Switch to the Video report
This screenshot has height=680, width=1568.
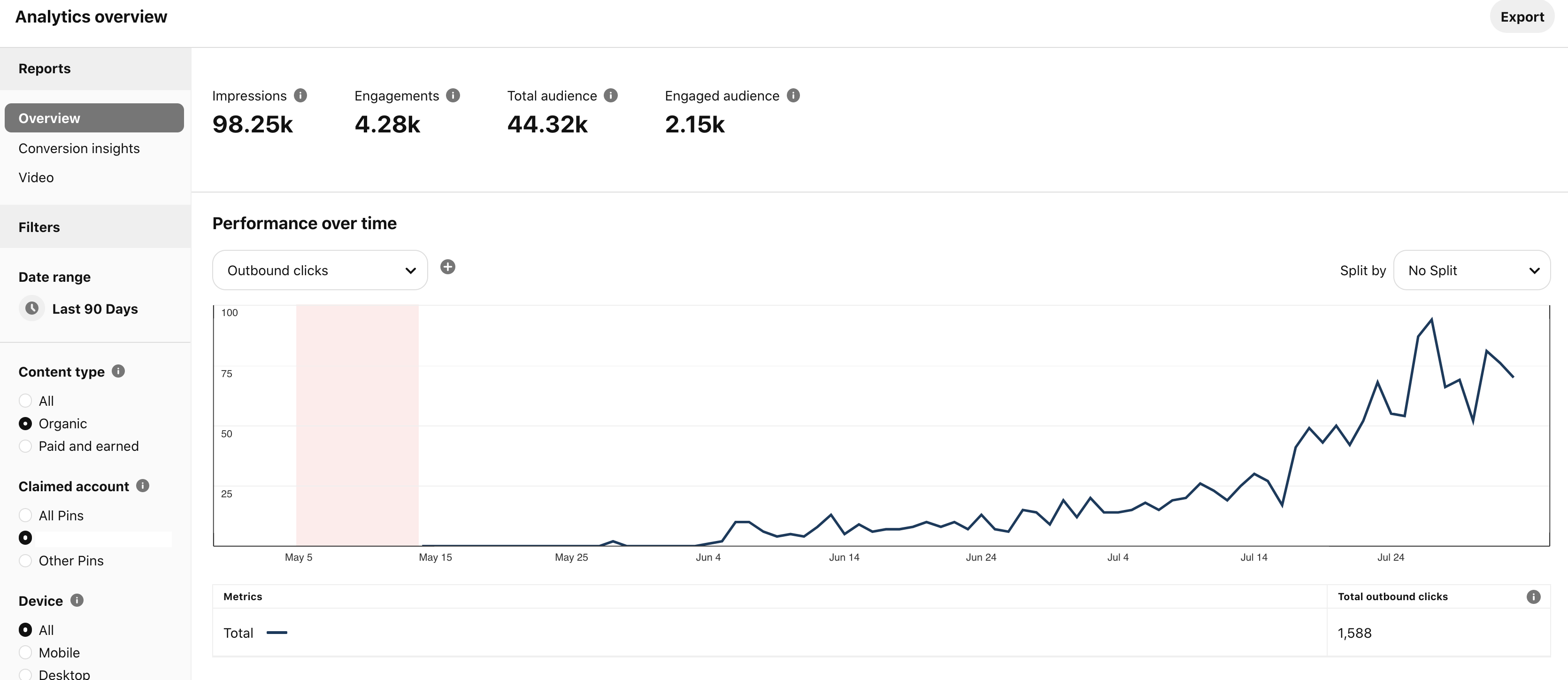pyautogui.click(x=36, y=178)
